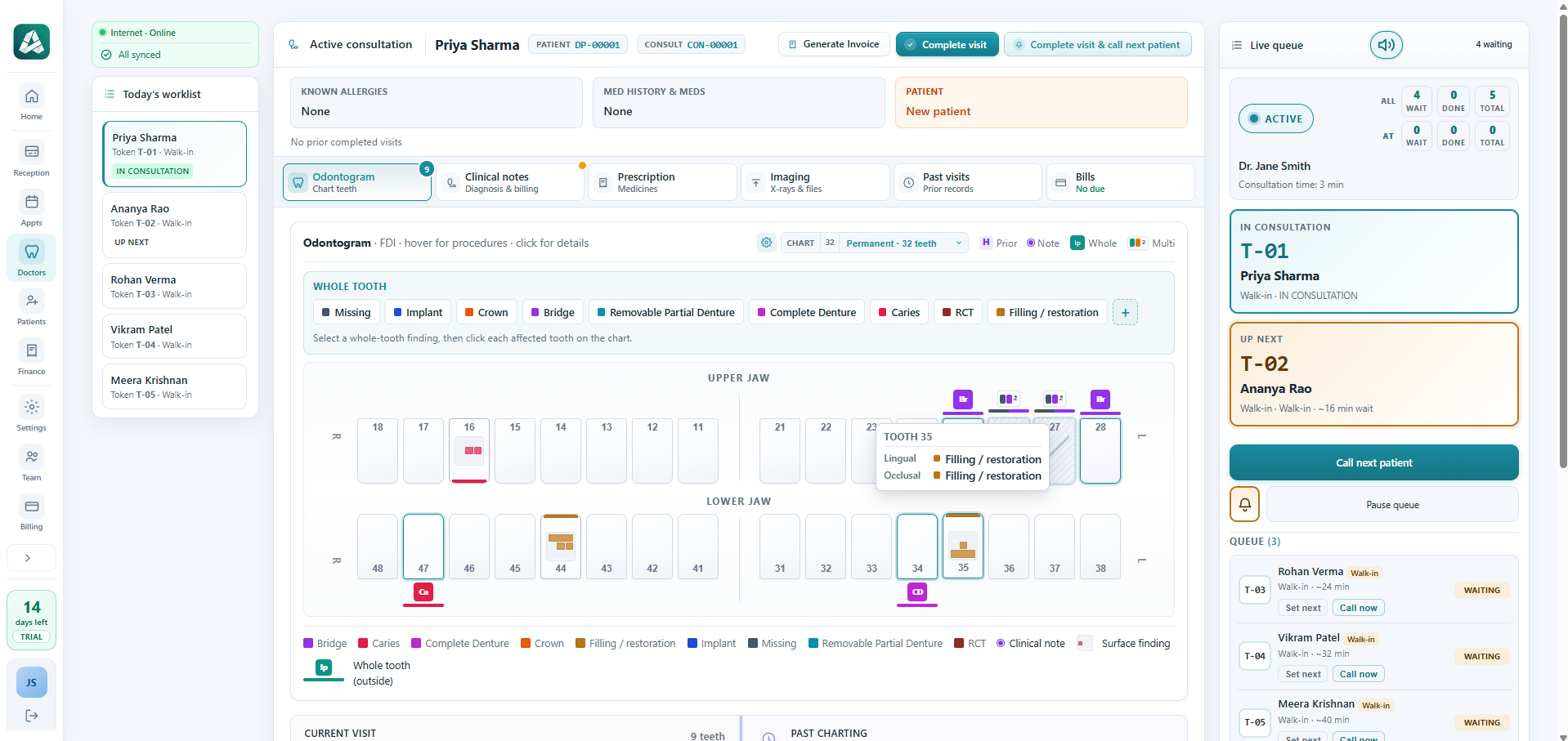Click Call now for Rohan Verma

[1358, 608]
